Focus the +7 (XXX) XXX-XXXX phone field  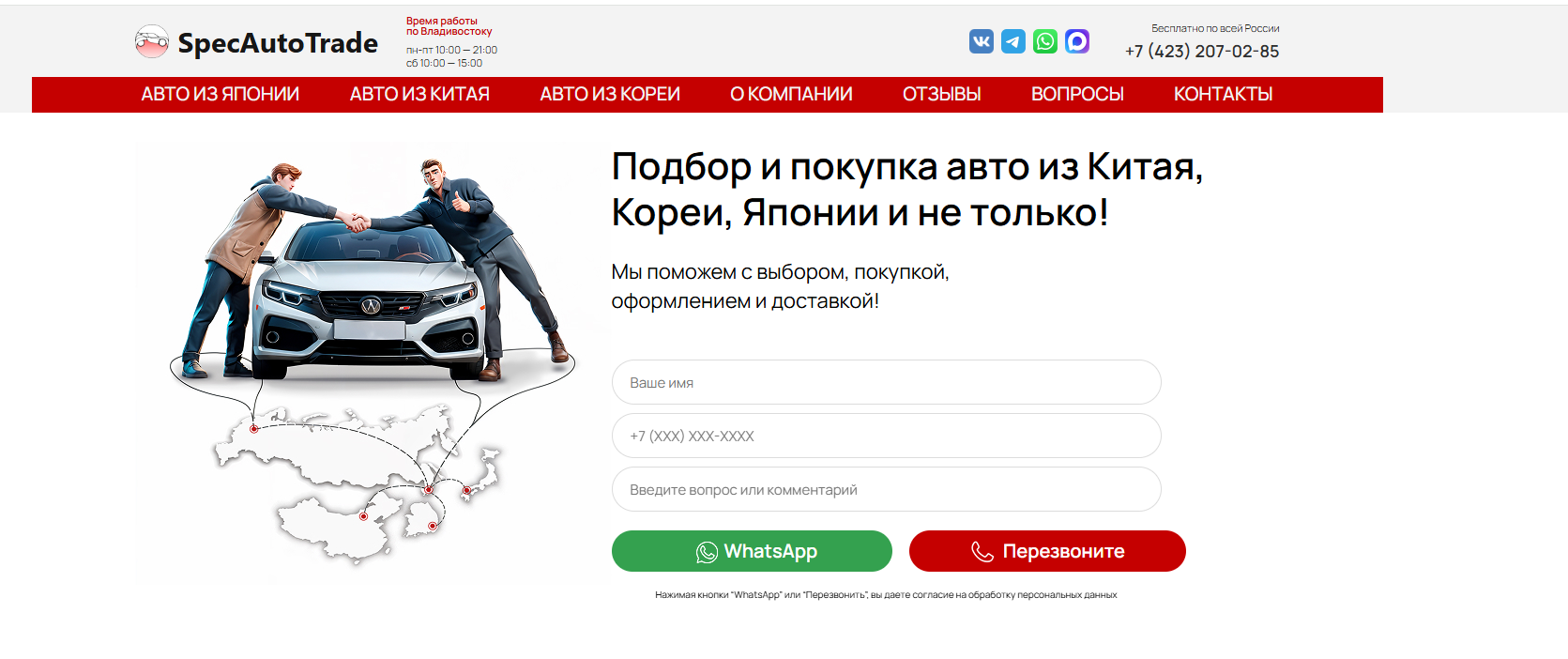(887, 436)
